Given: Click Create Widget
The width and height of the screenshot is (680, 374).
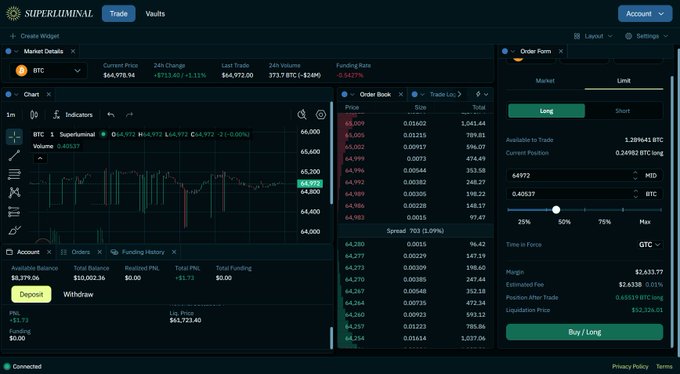Looking at the screenshot, I should [x=34, y=36].
